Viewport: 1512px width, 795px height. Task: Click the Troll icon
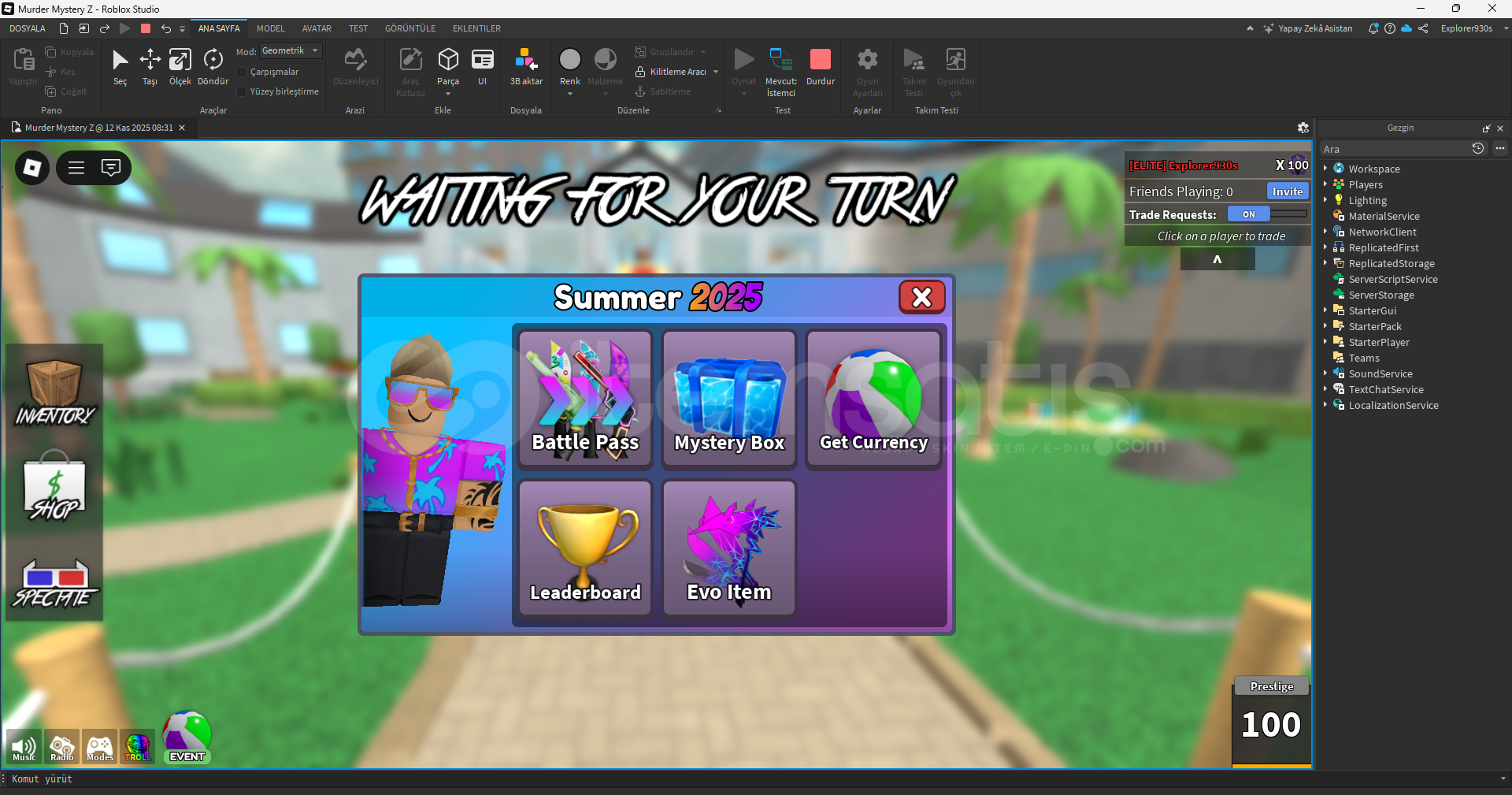[x=138, y=747]
